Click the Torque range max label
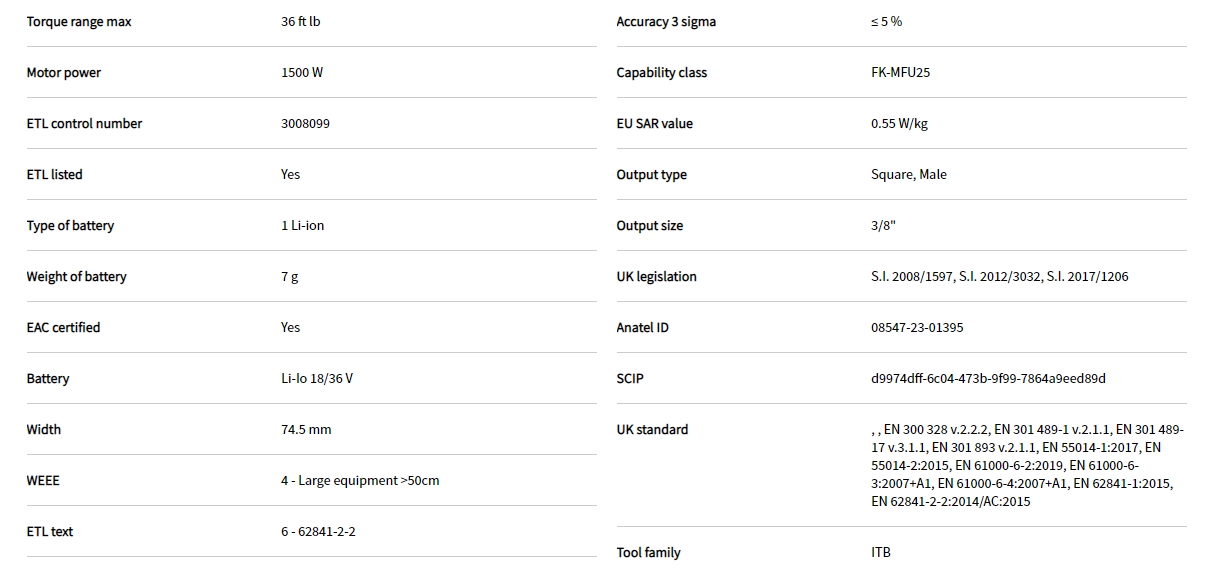Screen dimensions: 1223x577 click(79, 22)
